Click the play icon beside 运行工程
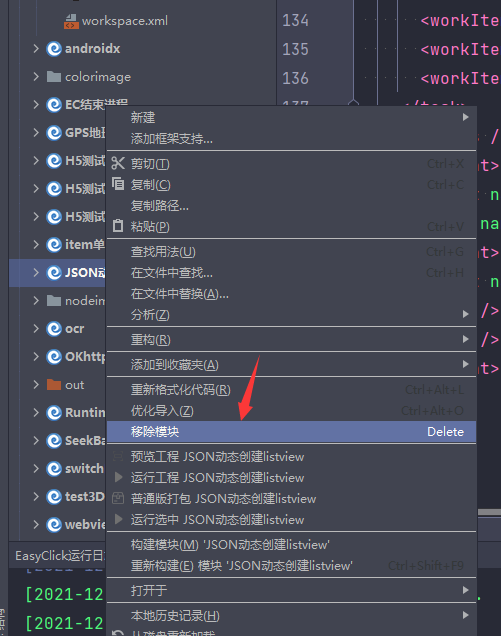 point(118,477)
